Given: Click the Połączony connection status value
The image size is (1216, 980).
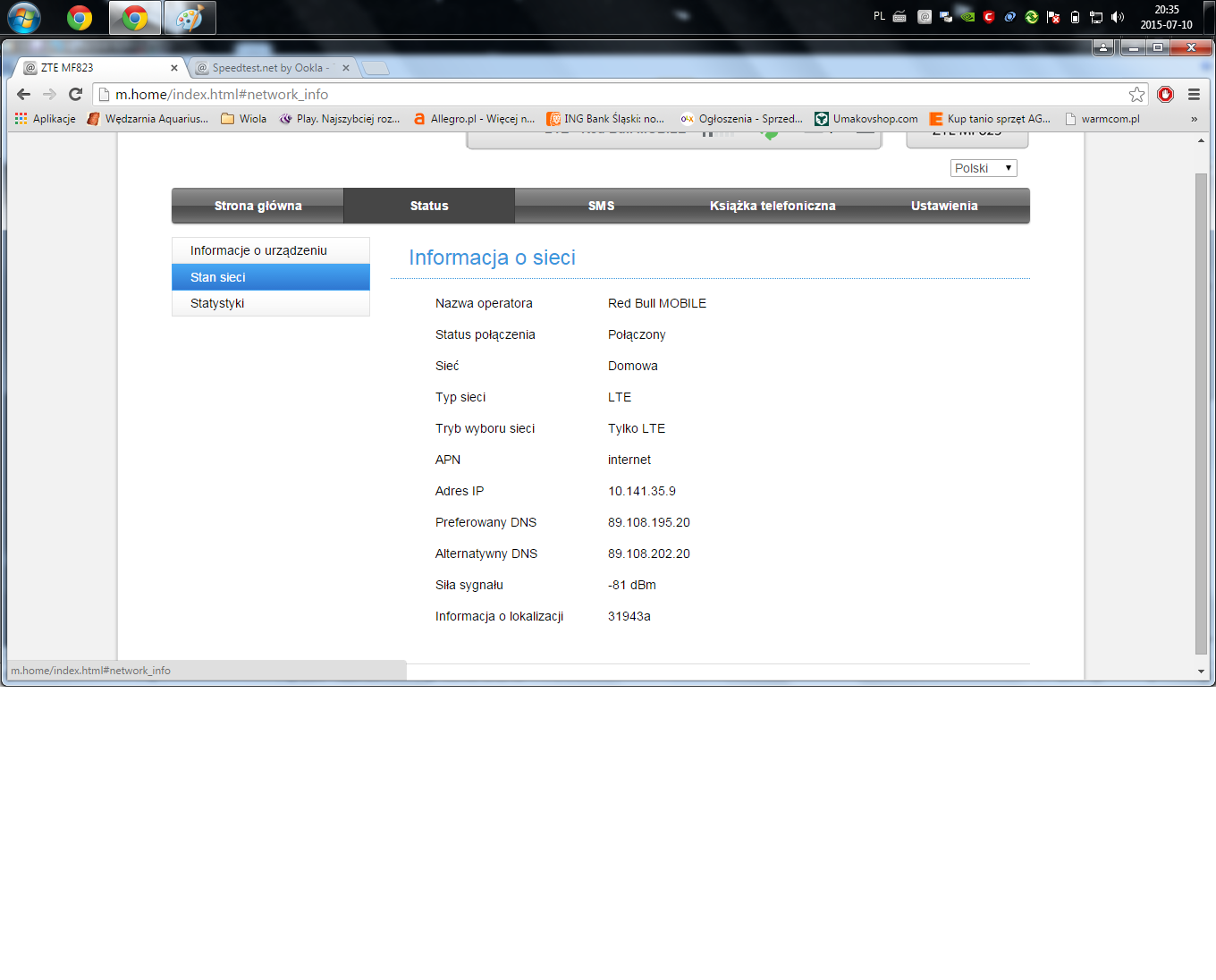Looking at the screenshot, I should click(637, 334).
